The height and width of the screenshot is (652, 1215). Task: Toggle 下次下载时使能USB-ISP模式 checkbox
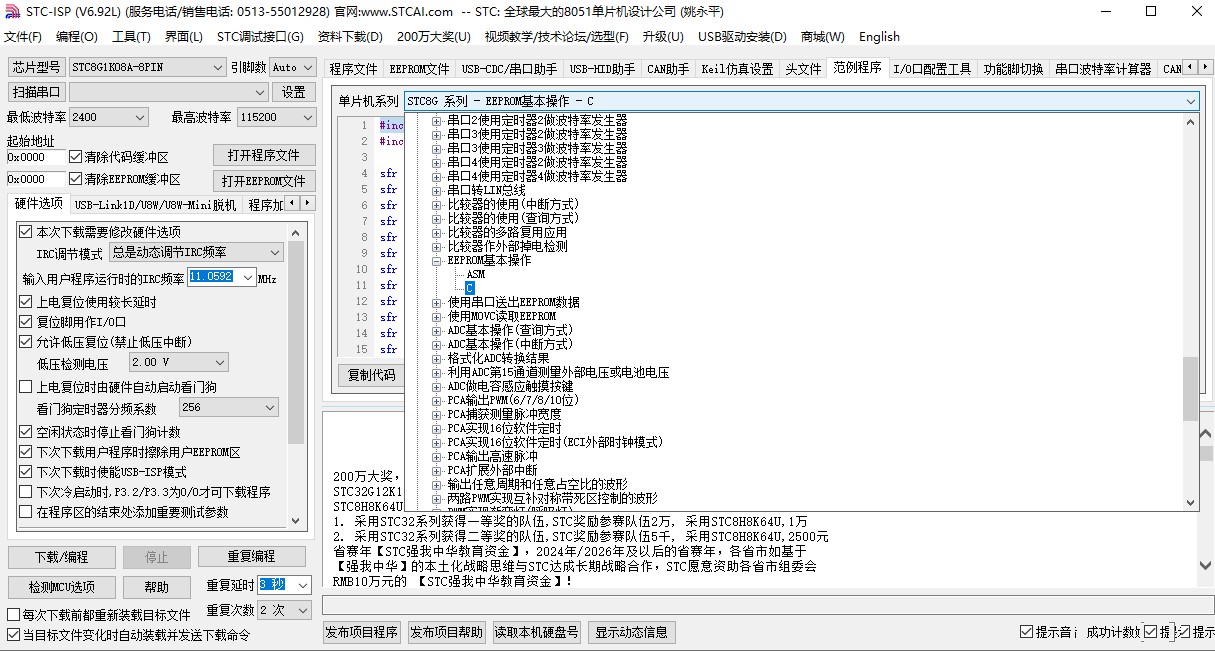(x=26, y=472)
